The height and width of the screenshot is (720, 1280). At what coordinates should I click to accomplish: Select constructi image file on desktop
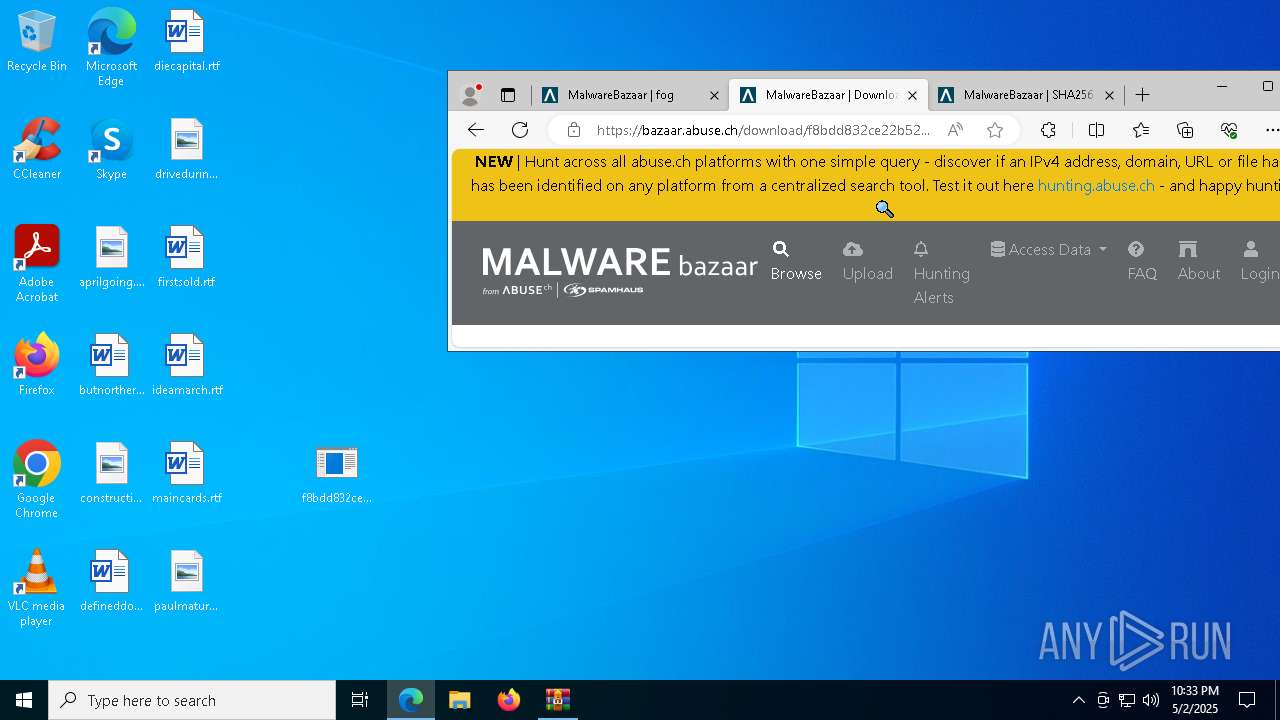(111, 473)
